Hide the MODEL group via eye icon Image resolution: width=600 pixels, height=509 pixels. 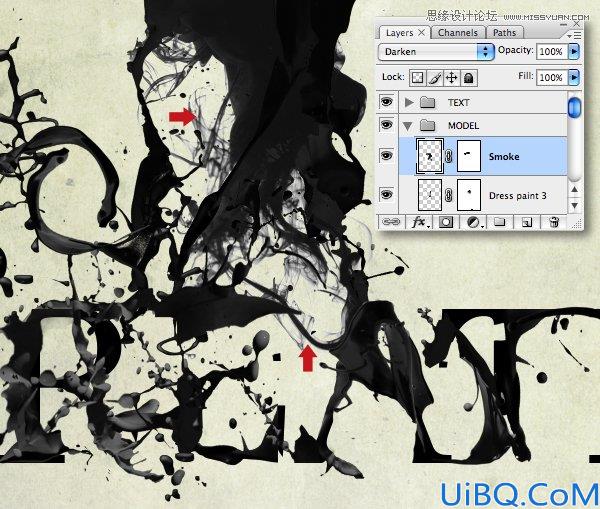coord(386,125)
